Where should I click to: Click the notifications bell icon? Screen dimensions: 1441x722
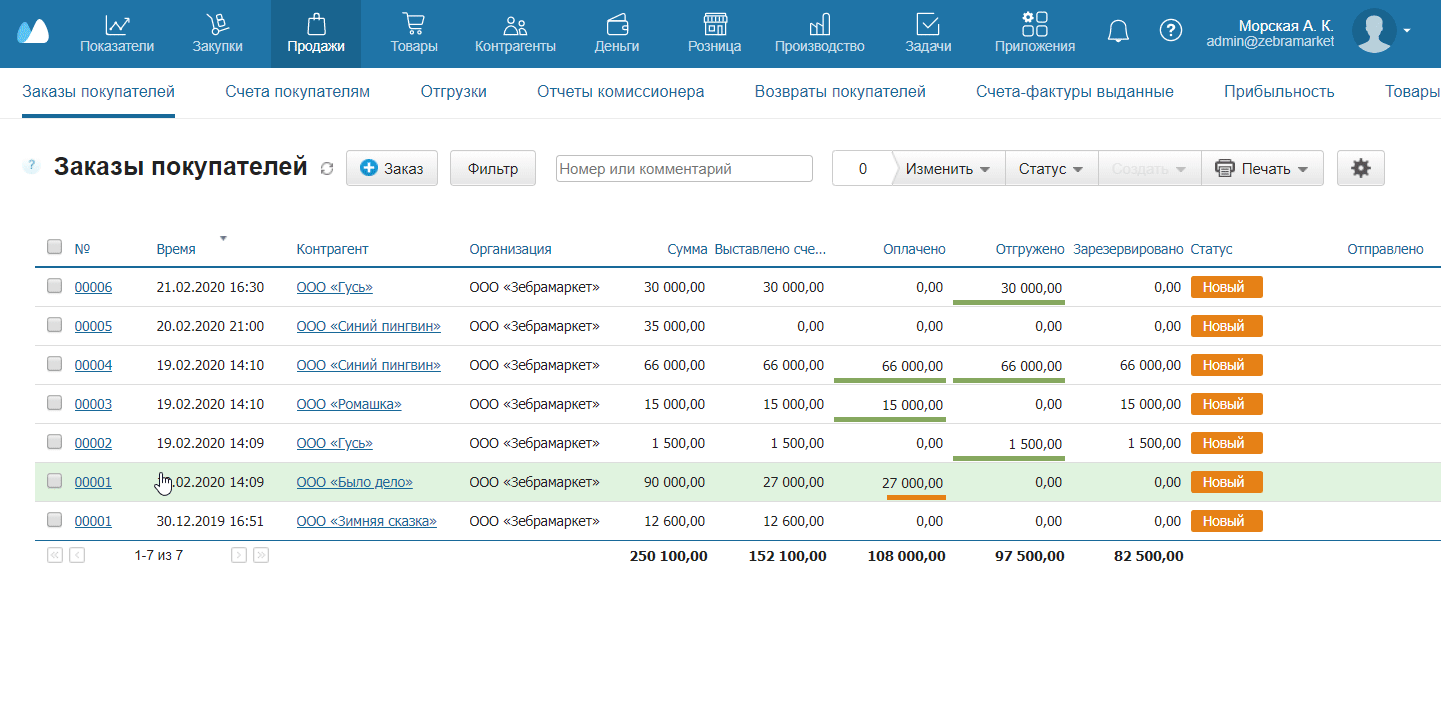1118,31
